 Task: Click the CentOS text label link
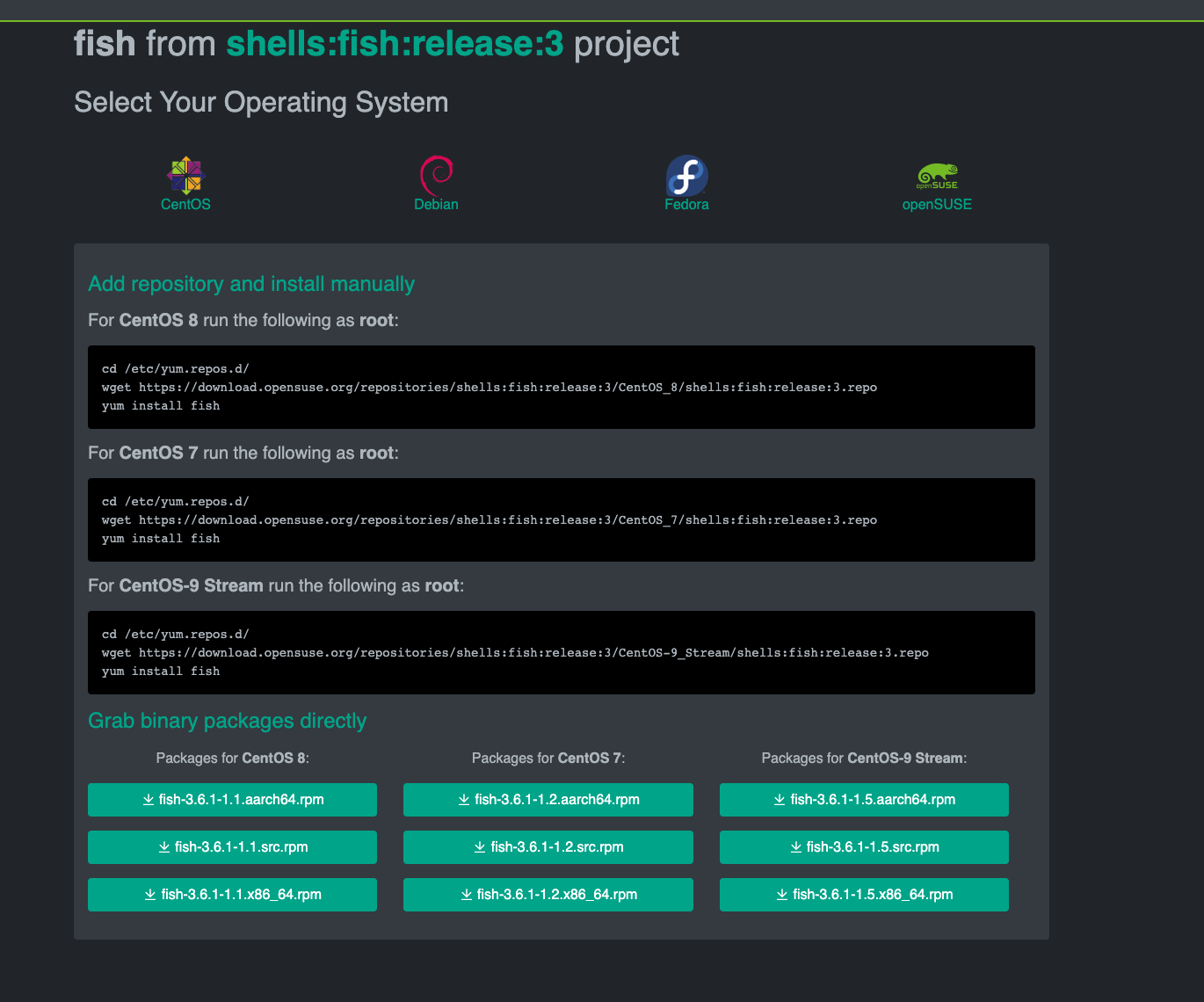(x=185, y=204)
